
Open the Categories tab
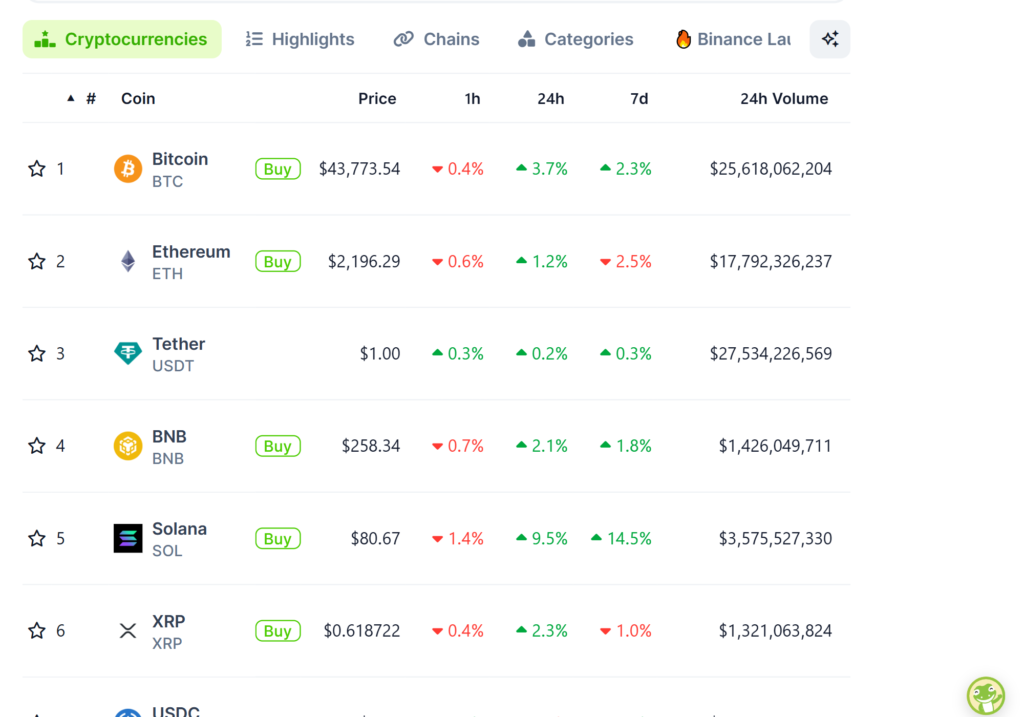[x=575, y=39]
